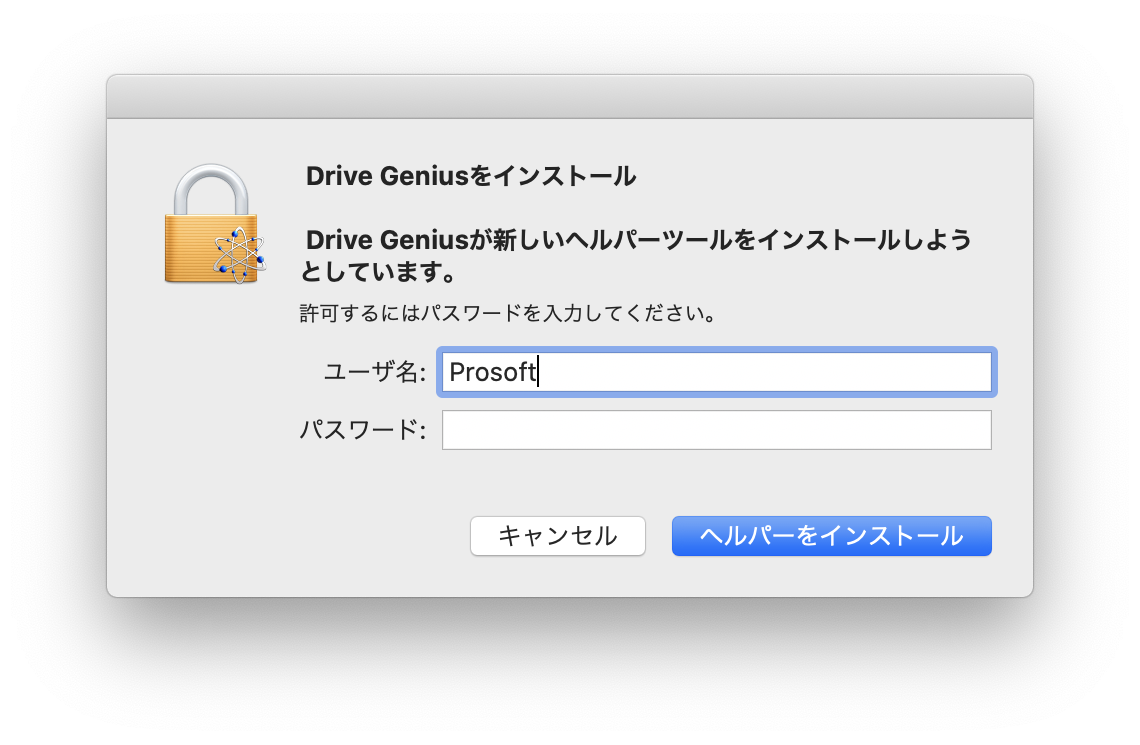Click the atom badge on the padlock
This screenshot has height=745, width=1140.
tap(239, 256)
